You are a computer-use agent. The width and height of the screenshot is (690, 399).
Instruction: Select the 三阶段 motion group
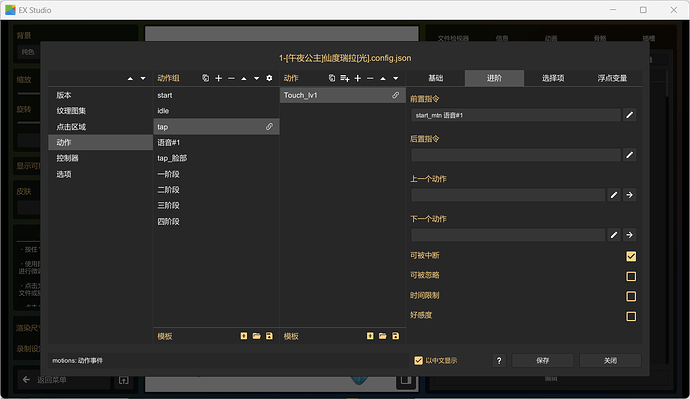(x=216, y=205)
